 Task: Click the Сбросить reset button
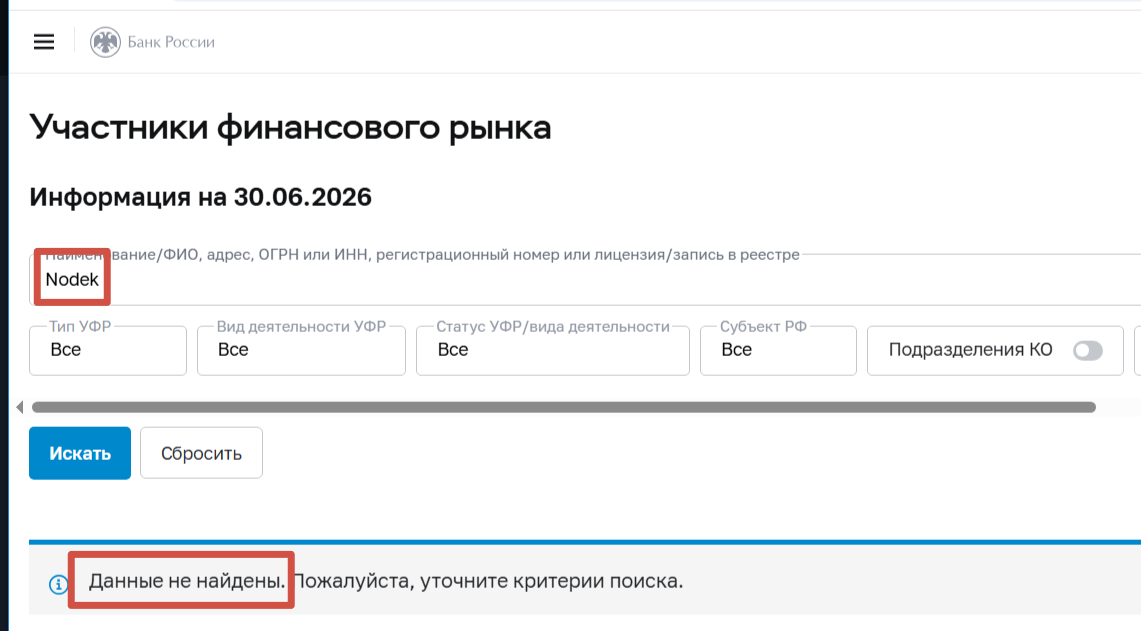(202, 453)
